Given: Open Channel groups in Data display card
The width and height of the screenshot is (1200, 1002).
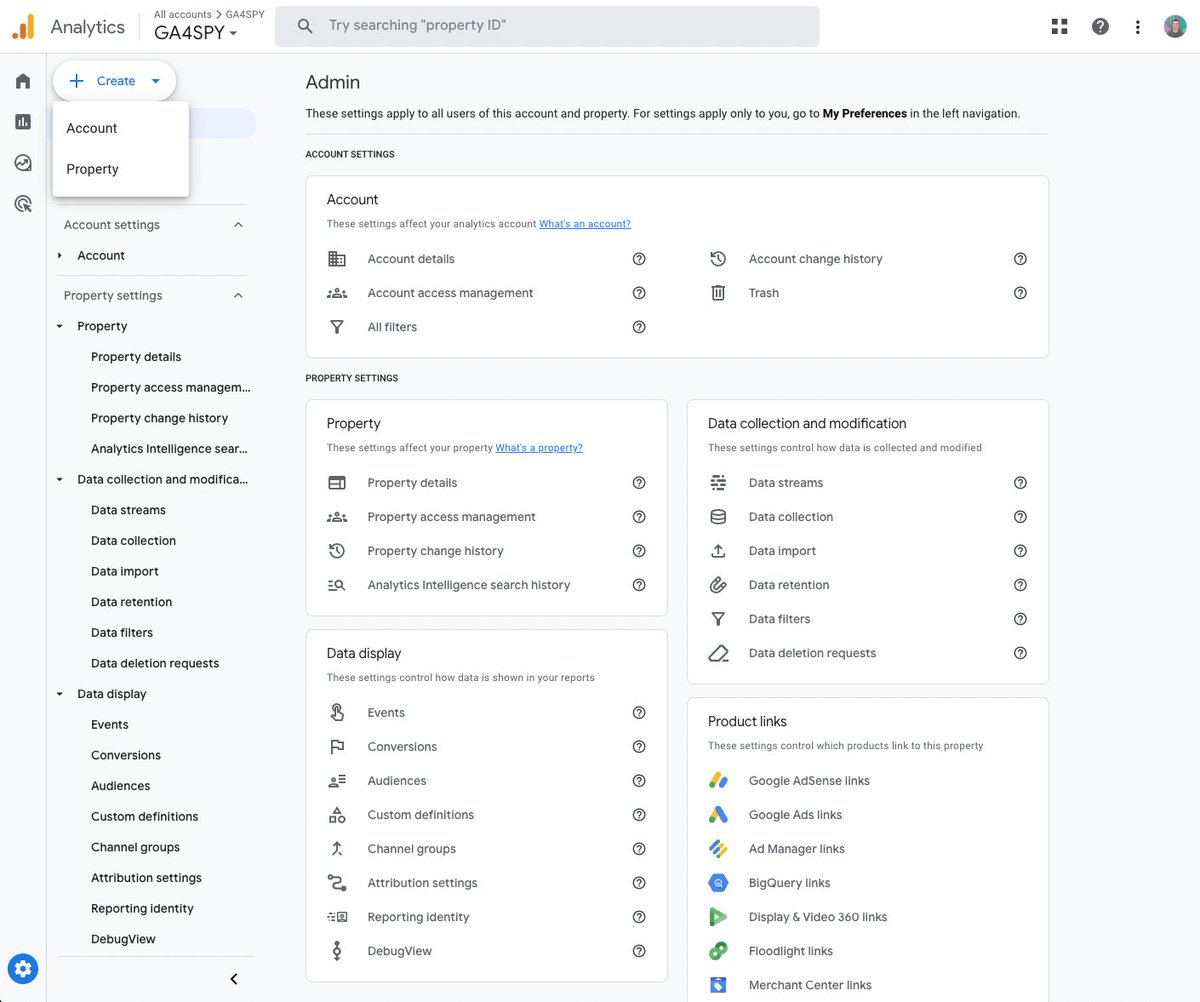Looking at the screenshot, I should click(411, 849).
